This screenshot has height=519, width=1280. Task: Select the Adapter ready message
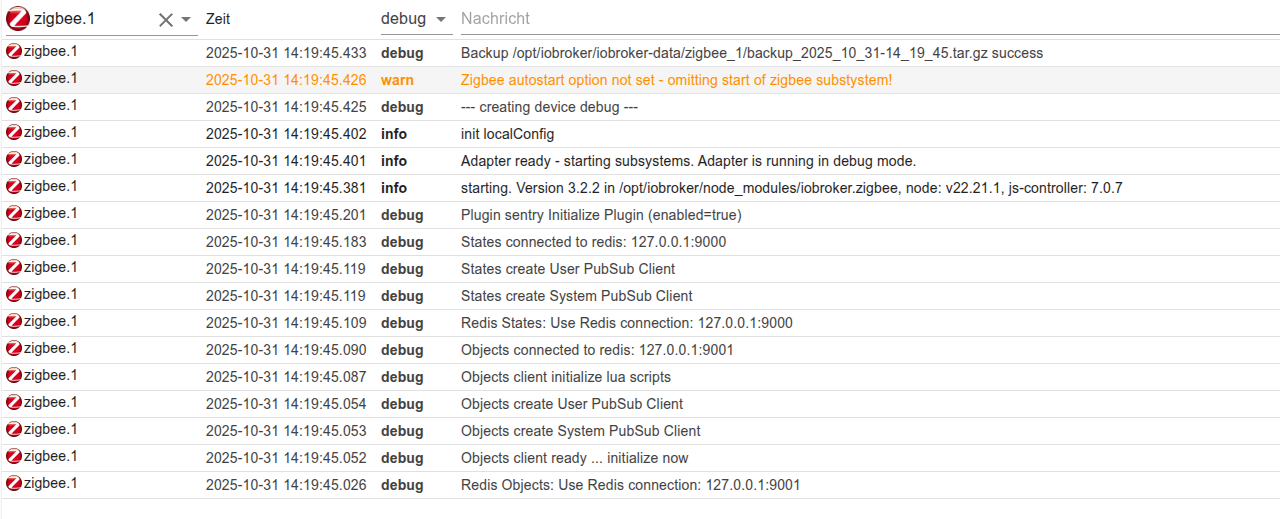[x=688, y=161]
